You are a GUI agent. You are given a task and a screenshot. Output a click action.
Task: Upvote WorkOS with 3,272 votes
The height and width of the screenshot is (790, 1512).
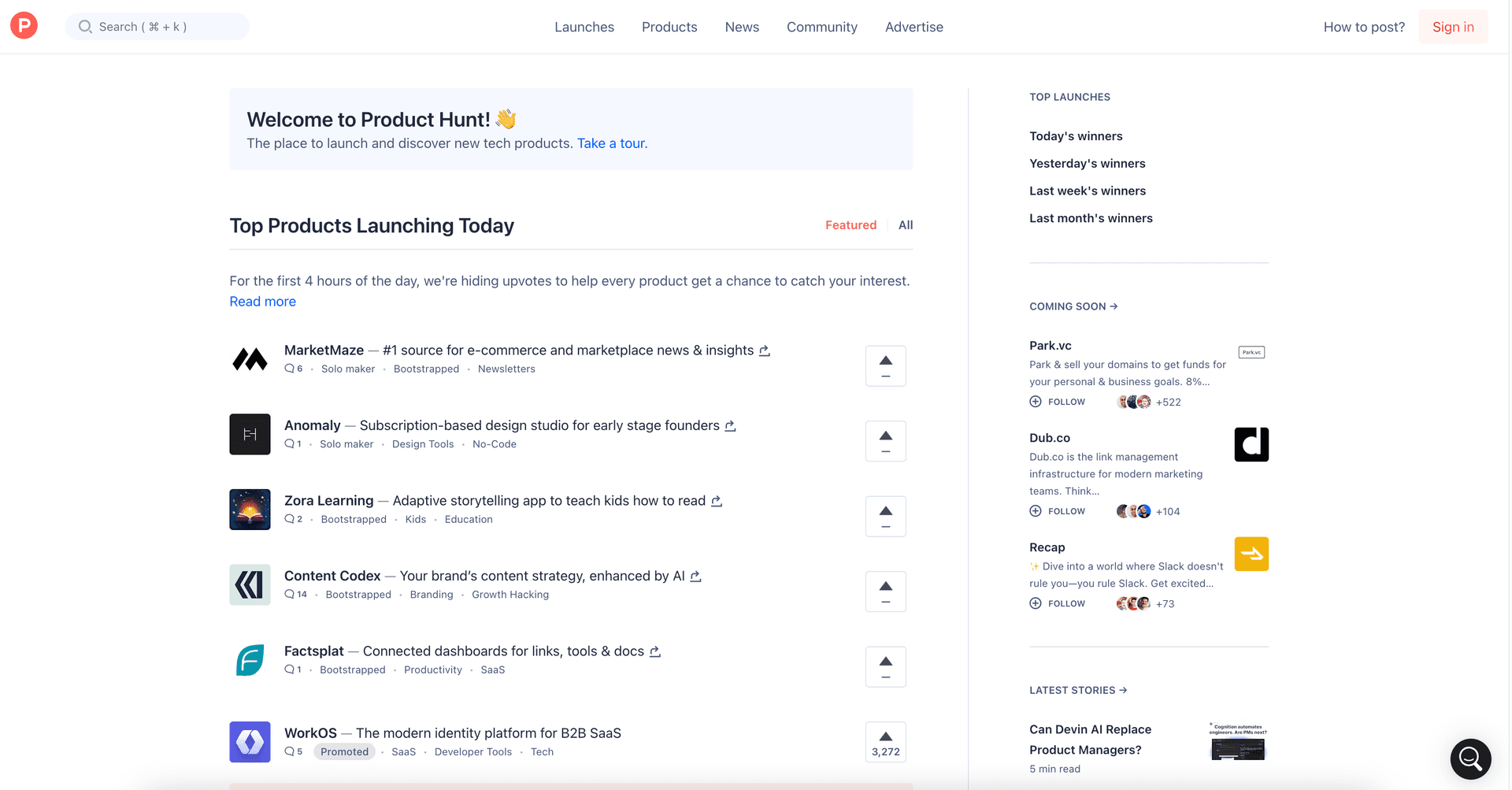[886, 742]
